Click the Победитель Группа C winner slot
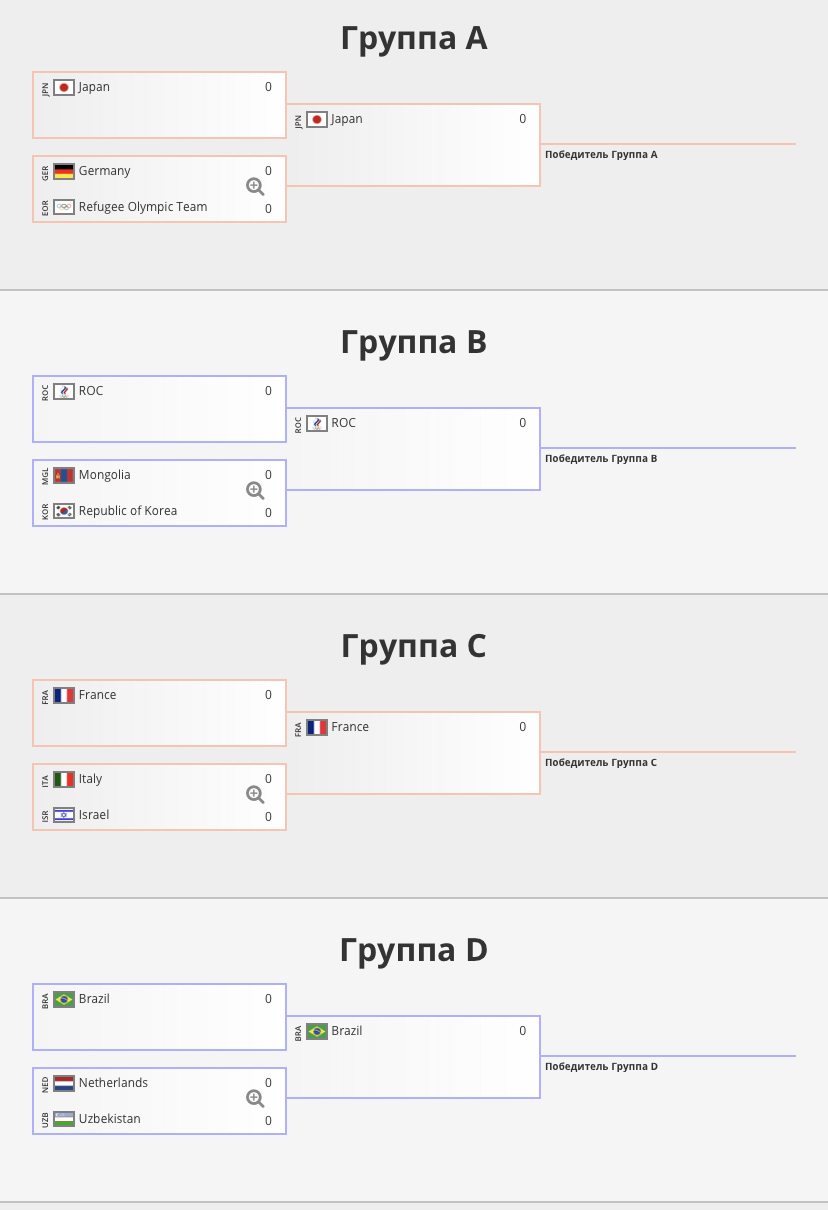The image size is (828, 1210). point(601,763)
